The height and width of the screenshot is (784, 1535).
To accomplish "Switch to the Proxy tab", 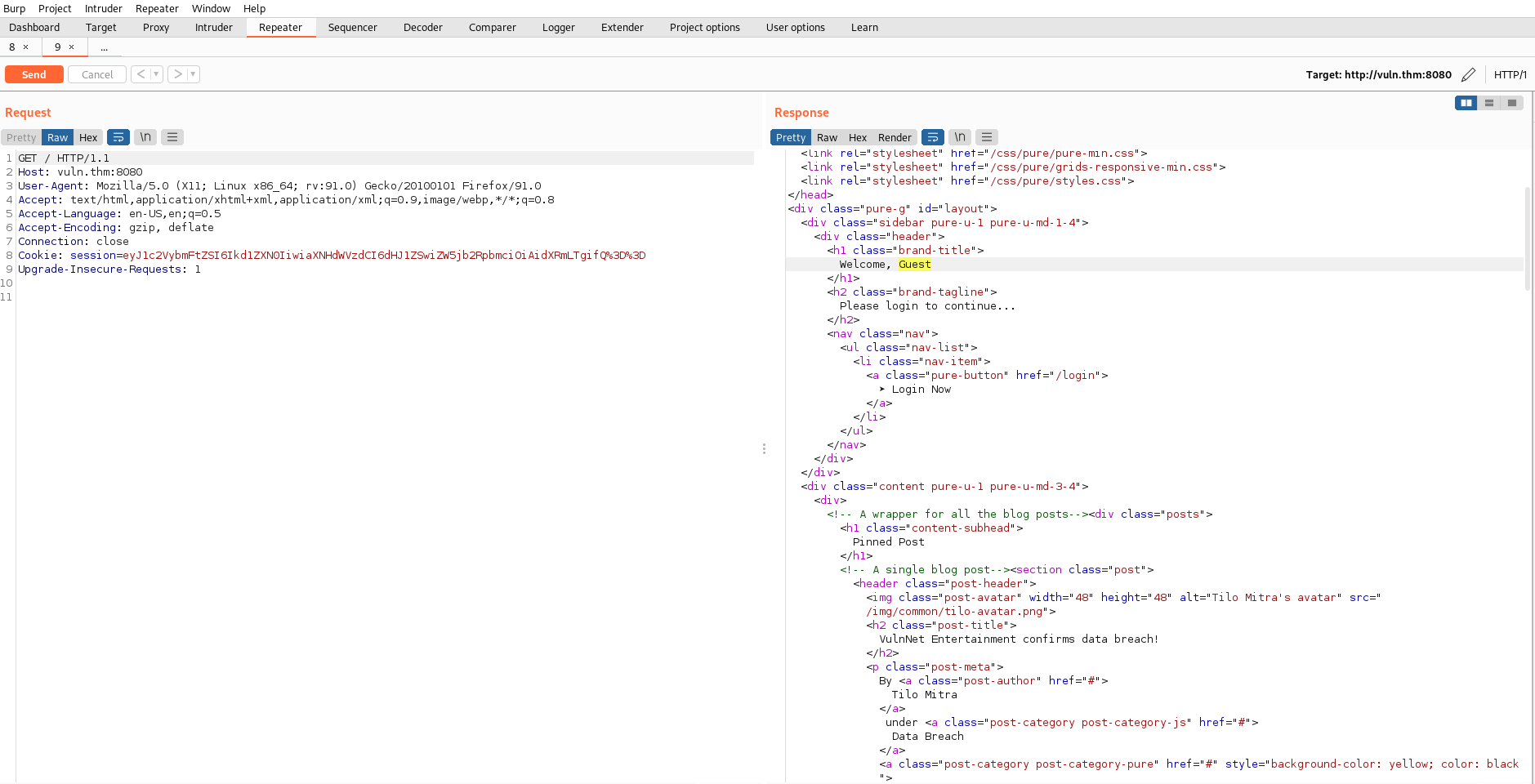I will point(156,27).
